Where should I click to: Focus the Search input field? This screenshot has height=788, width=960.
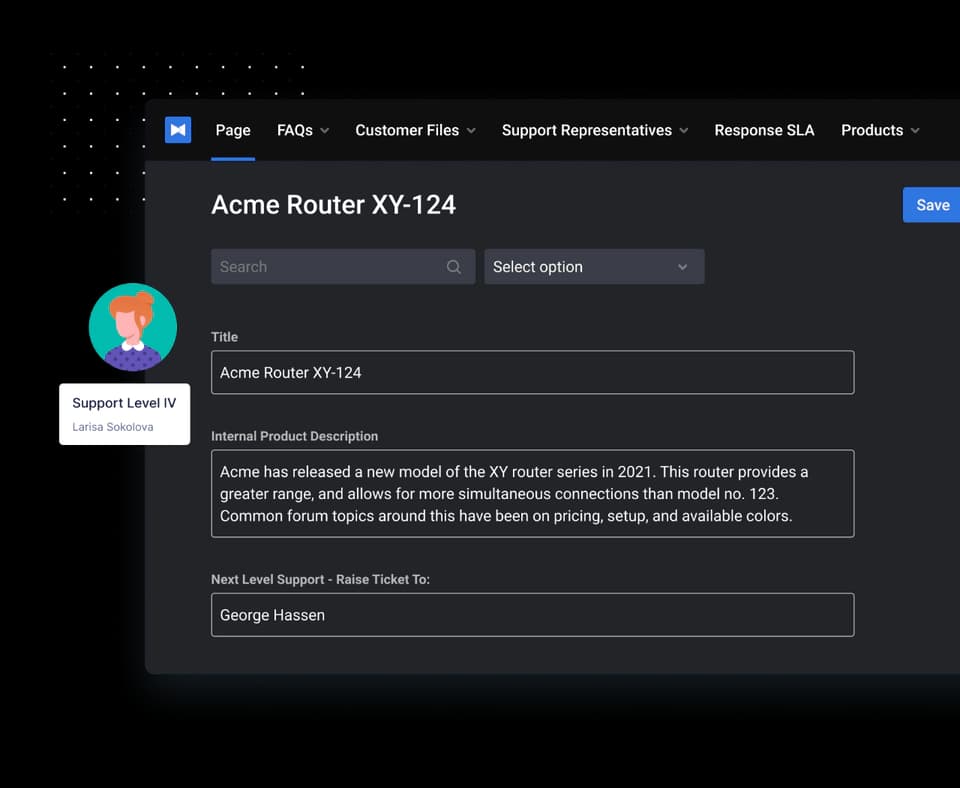click(x=343, y=267)
